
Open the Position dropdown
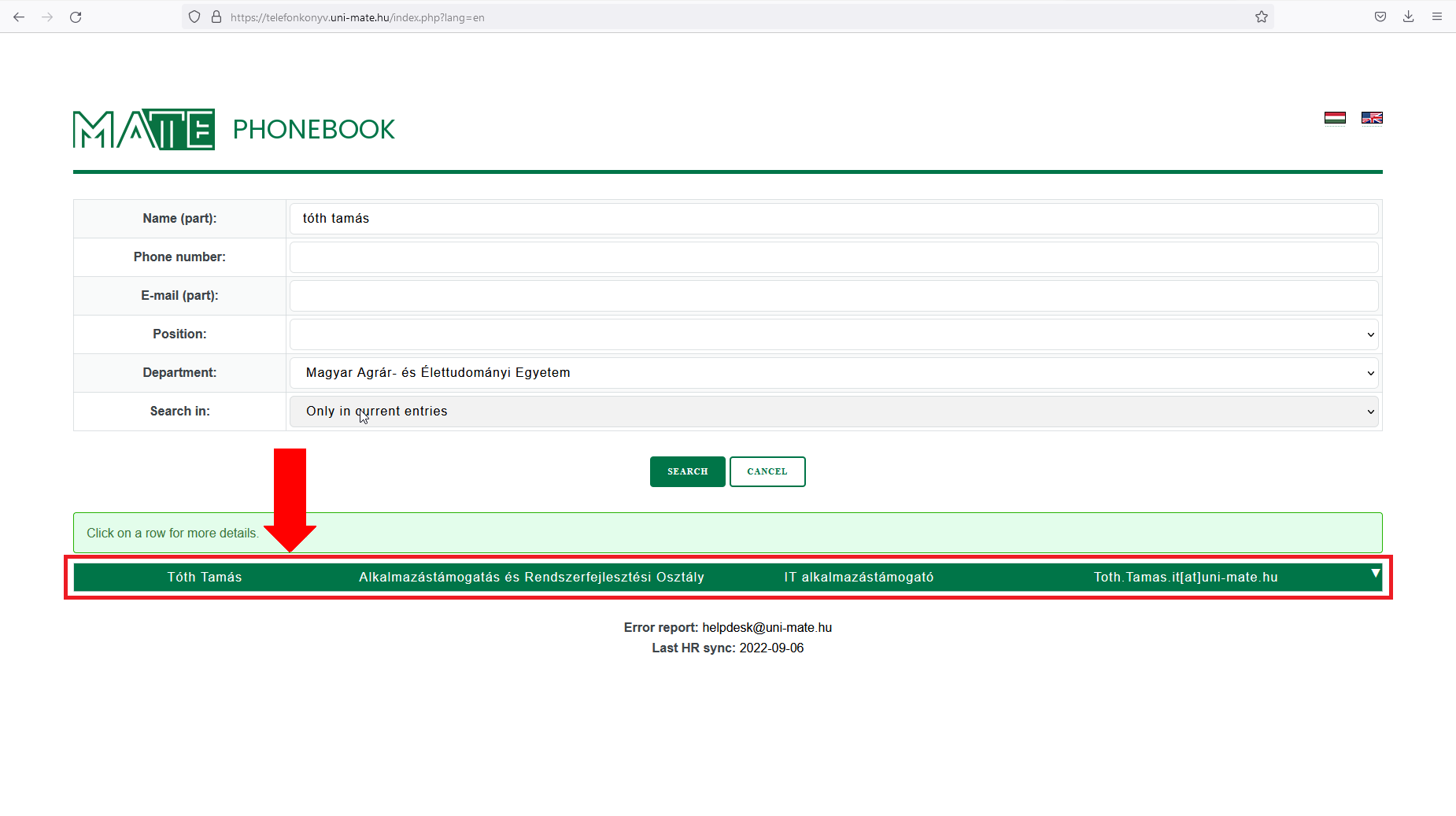834,334
